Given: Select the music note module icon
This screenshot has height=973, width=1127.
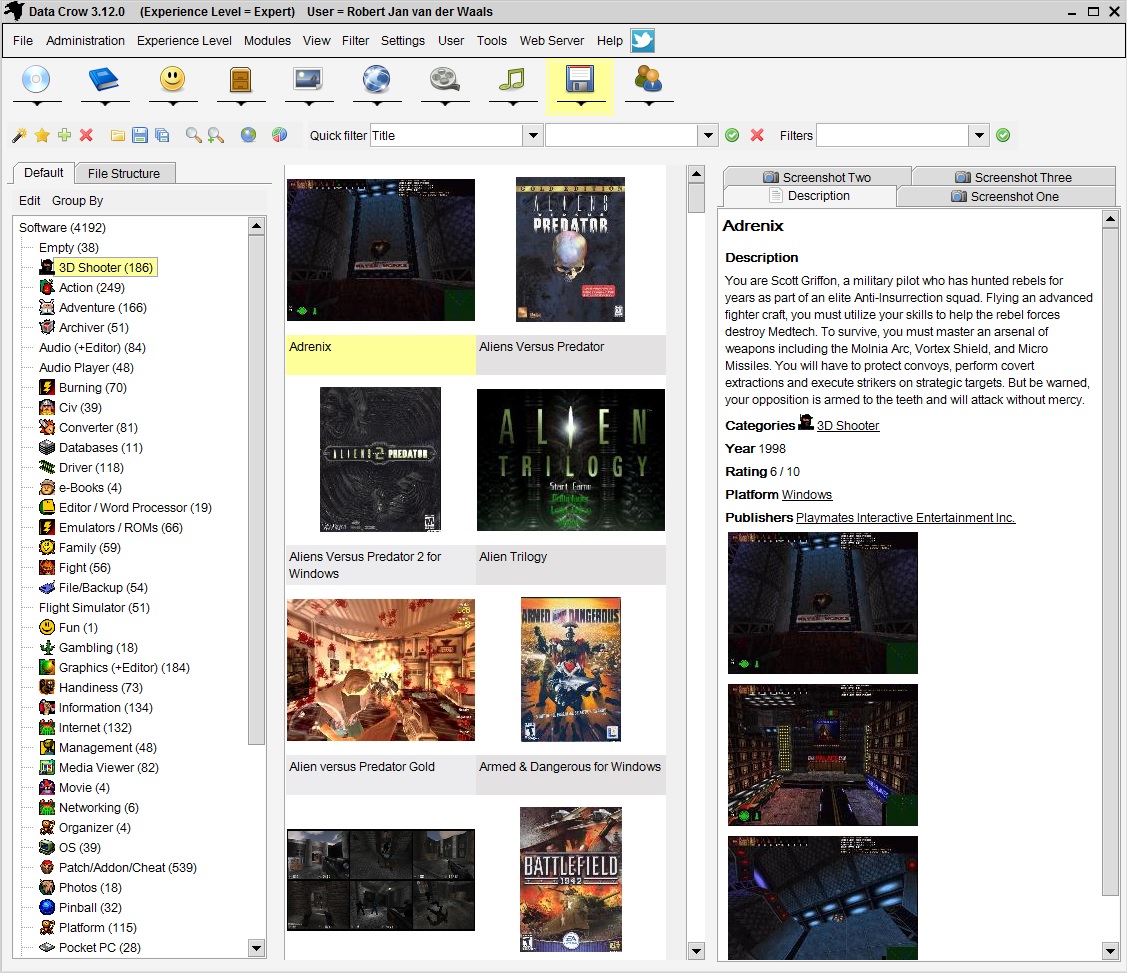Looking at the screenshot, I should pos(512,80).
